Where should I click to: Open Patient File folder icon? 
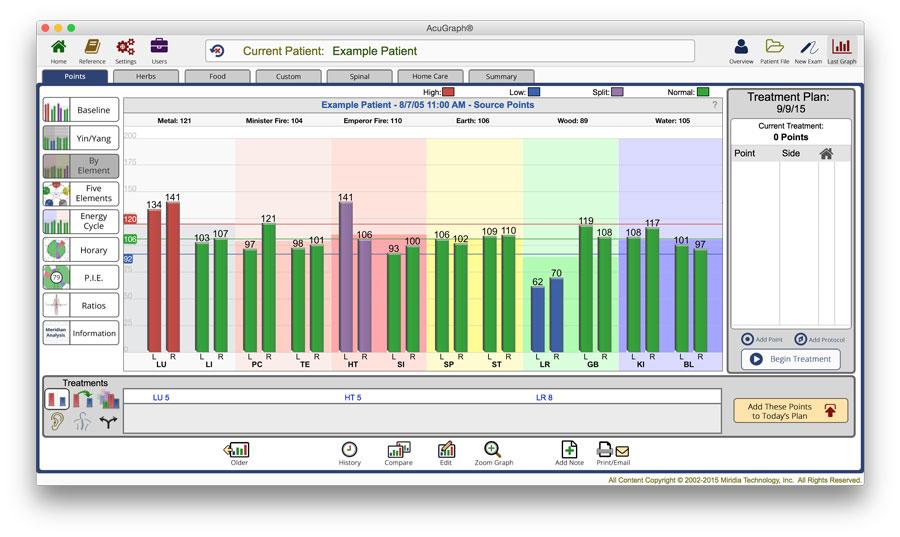774,47
